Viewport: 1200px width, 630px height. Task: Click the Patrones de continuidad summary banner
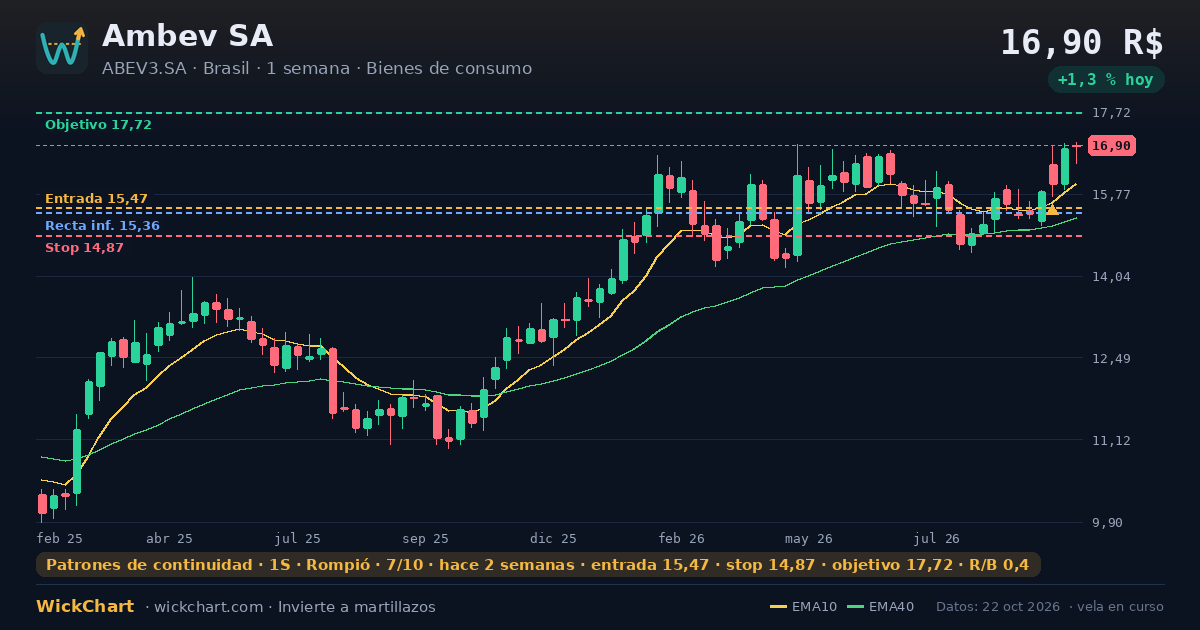538,565
